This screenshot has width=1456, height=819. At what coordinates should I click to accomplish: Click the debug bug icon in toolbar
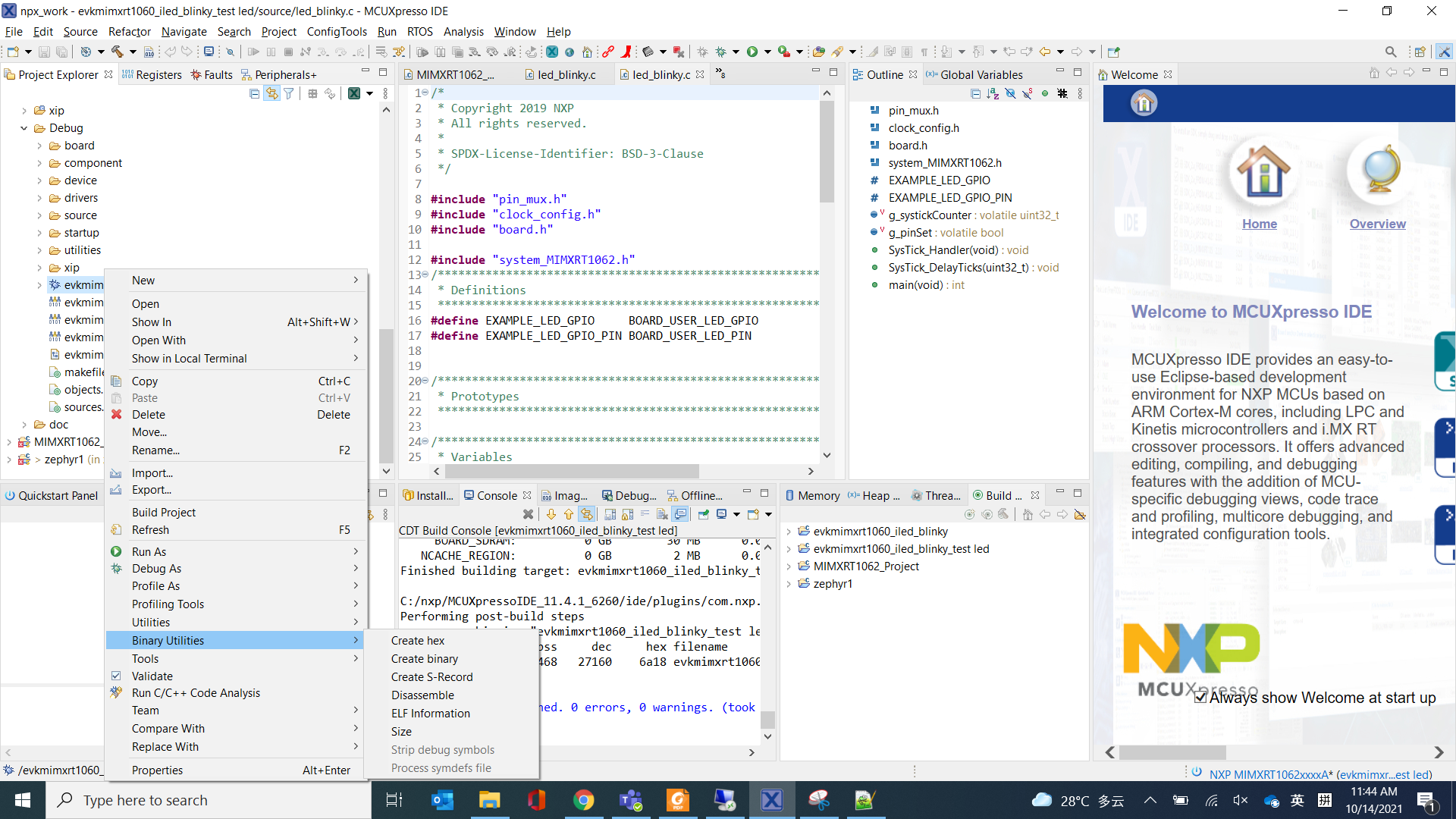[x=720, y=52]
